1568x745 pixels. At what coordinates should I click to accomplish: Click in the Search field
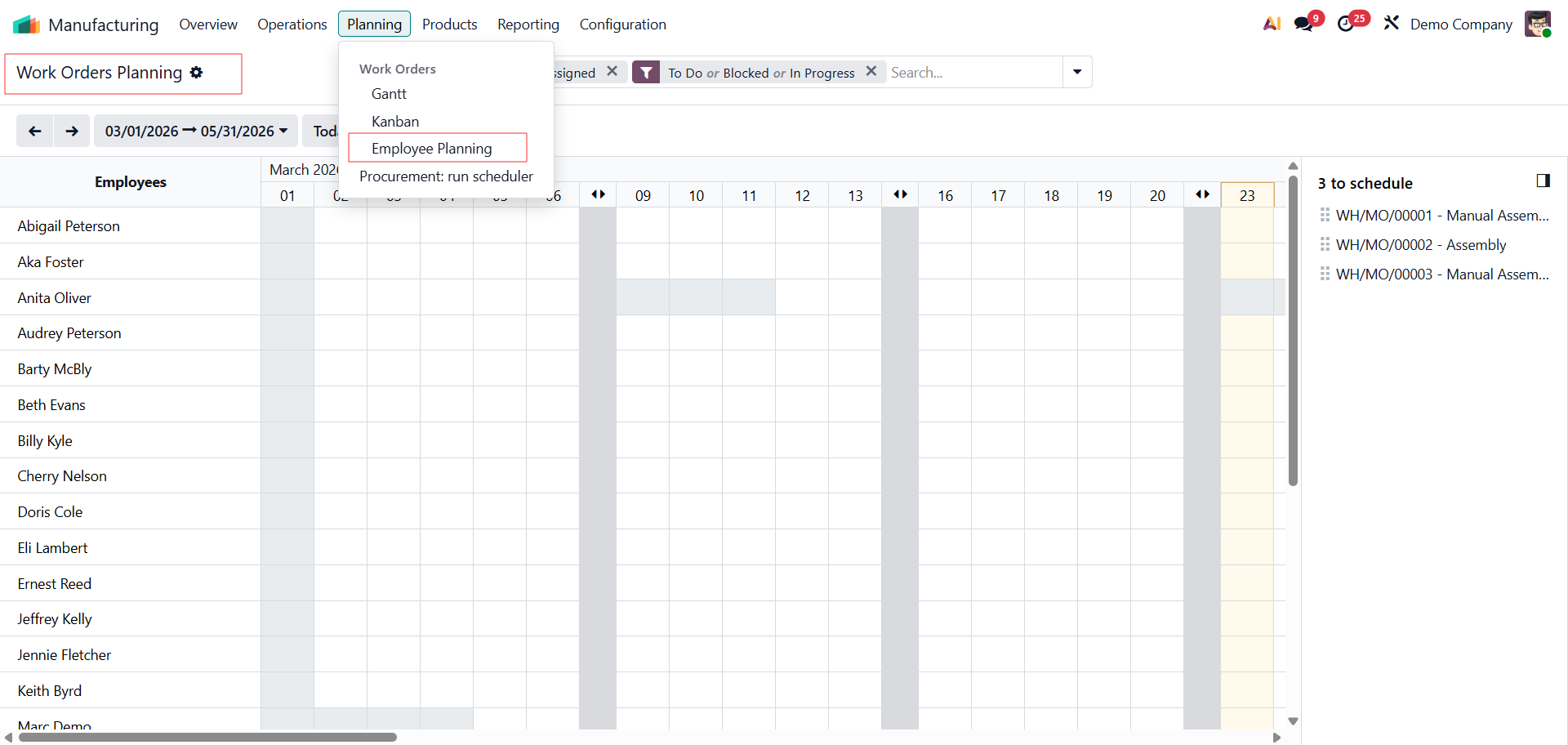[x=973, y=73]
